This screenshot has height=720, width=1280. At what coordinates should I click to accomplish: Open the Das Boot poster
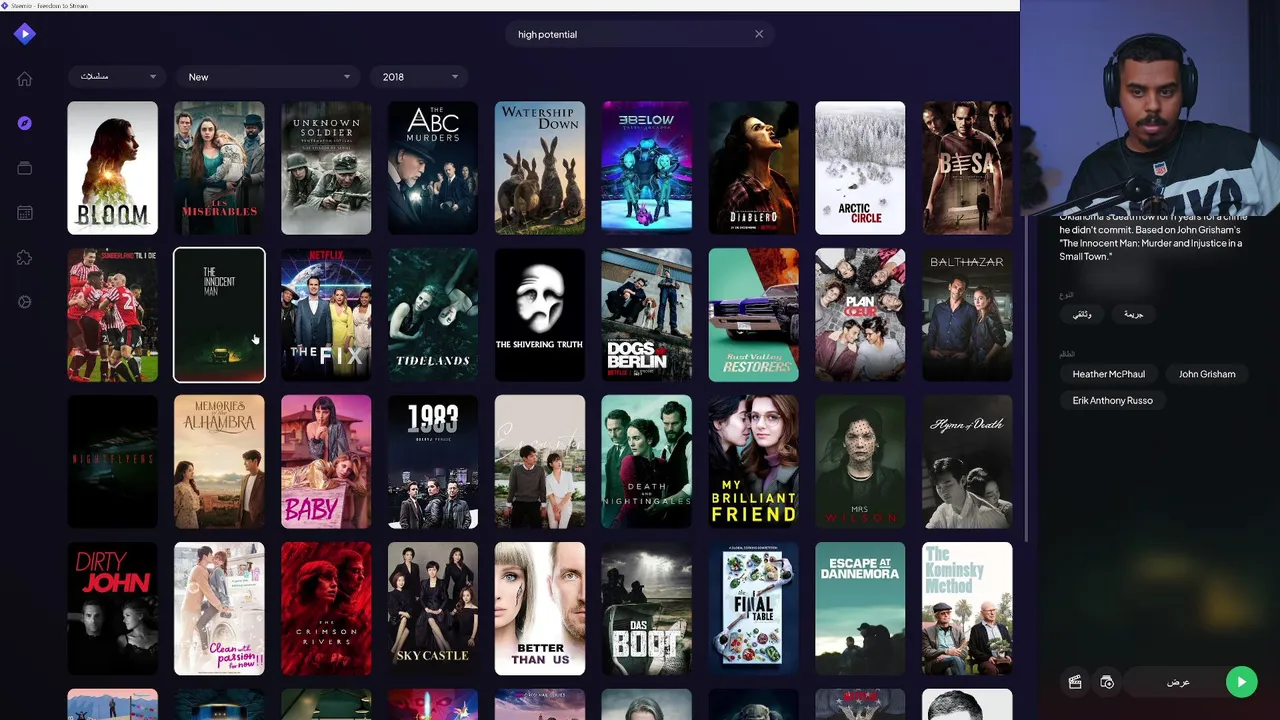click(x=646, y=609)
